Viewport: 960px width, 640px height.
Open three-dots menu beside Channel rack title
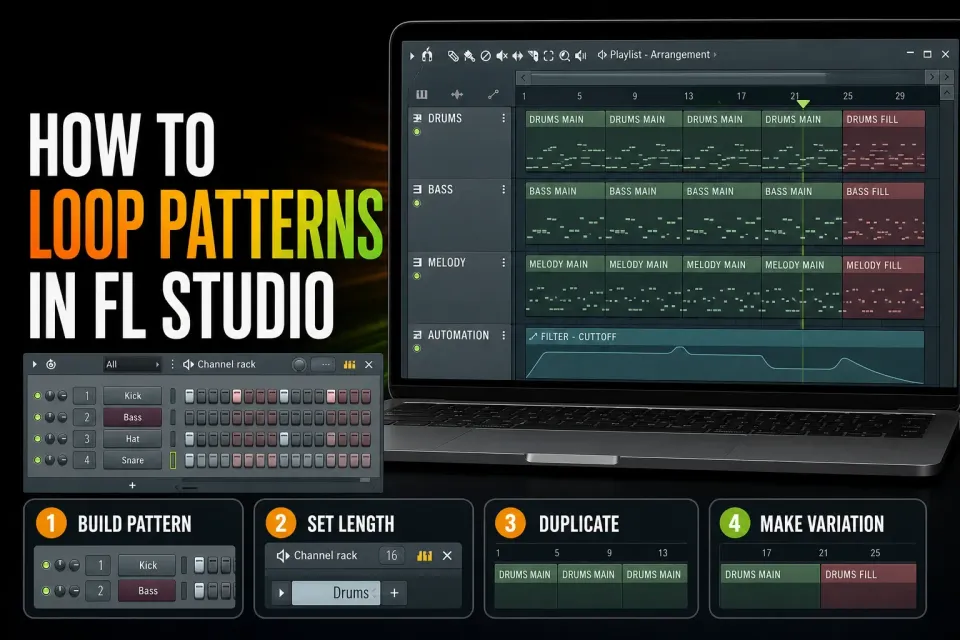pos(172,364)
